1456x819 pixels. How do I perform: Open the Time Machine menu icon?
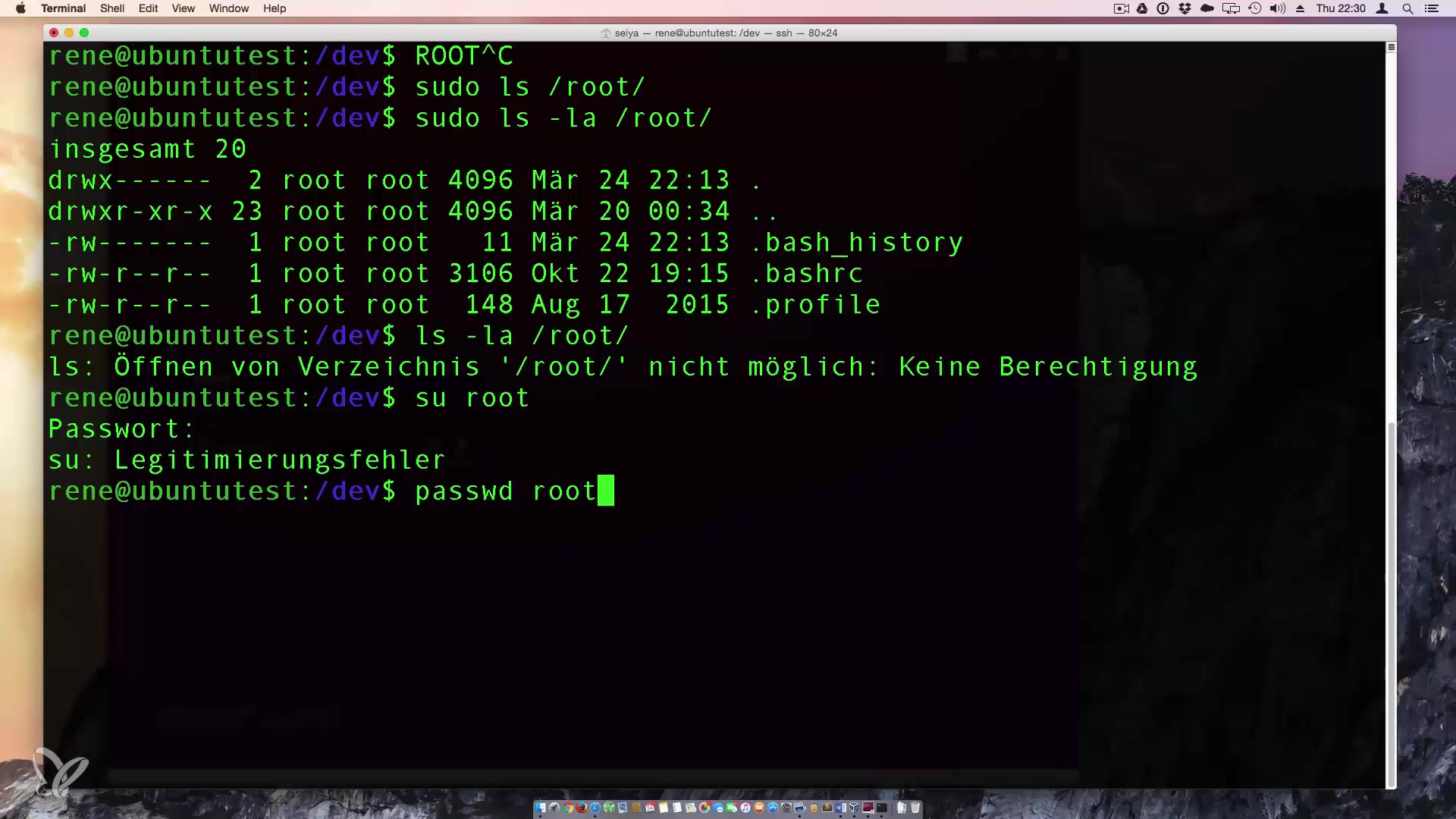point(1255,8)
